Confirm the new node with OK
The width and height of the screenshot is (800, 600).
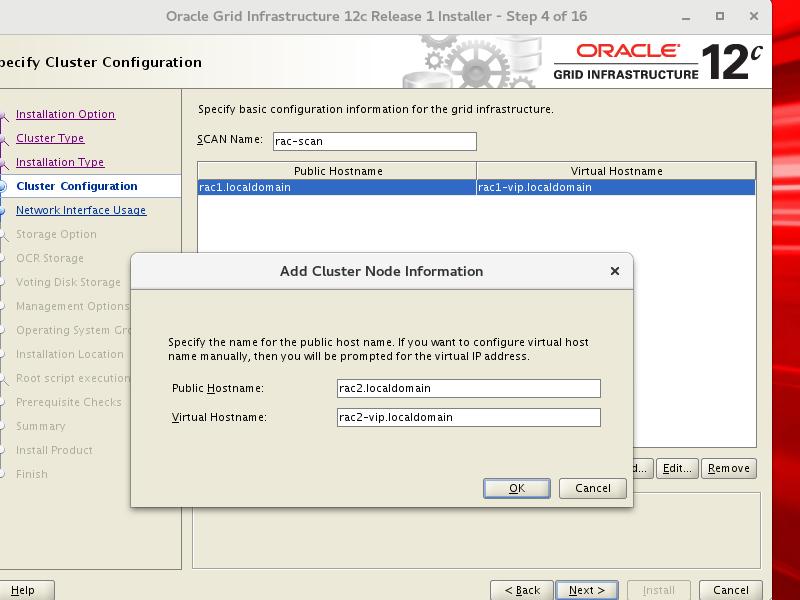point(516,488)
